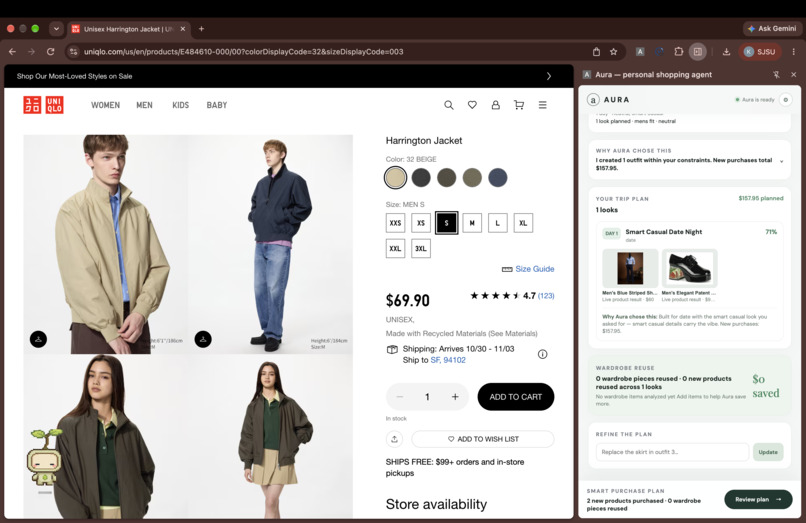The image size is (806, 523).
Task: Toggle the side panel toolbar icon
Action: point(698,51)
